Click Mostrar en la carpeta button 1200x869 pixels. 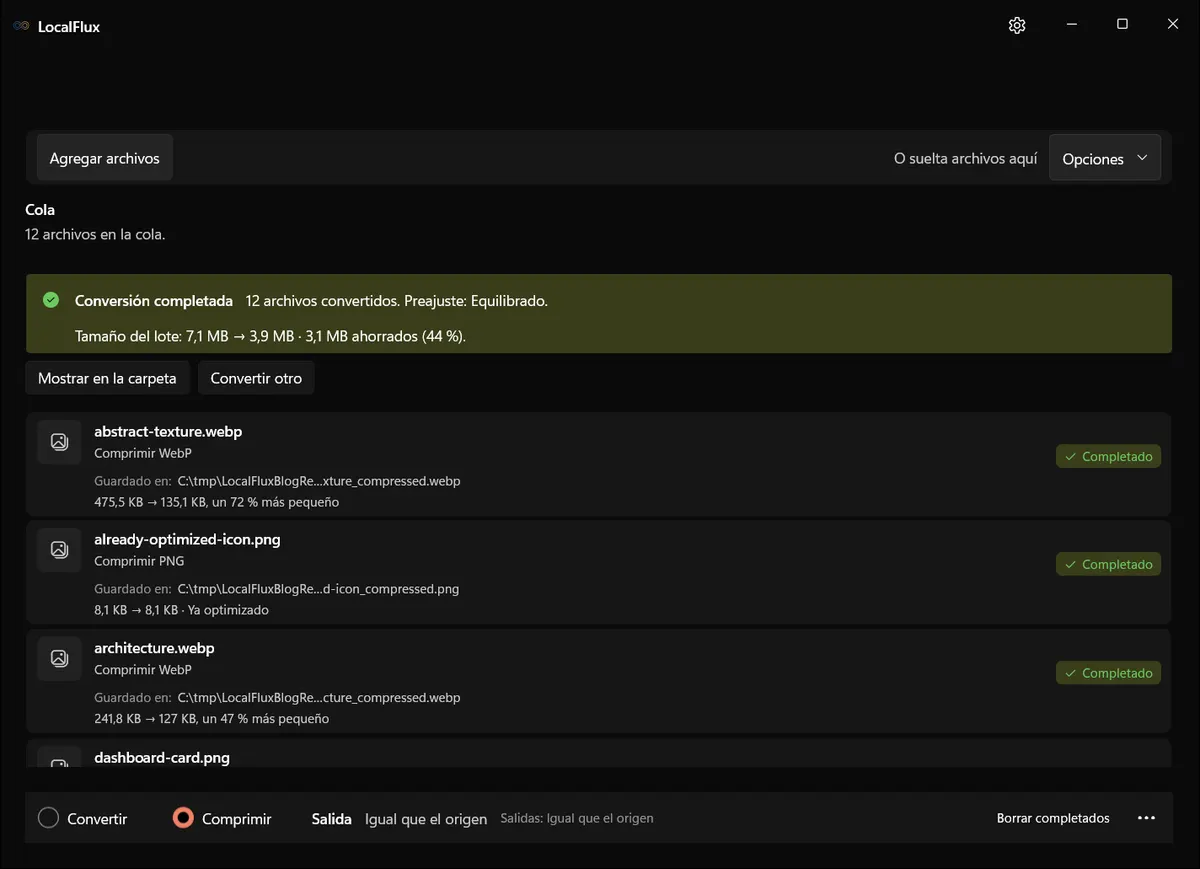(x=107, y=378)
